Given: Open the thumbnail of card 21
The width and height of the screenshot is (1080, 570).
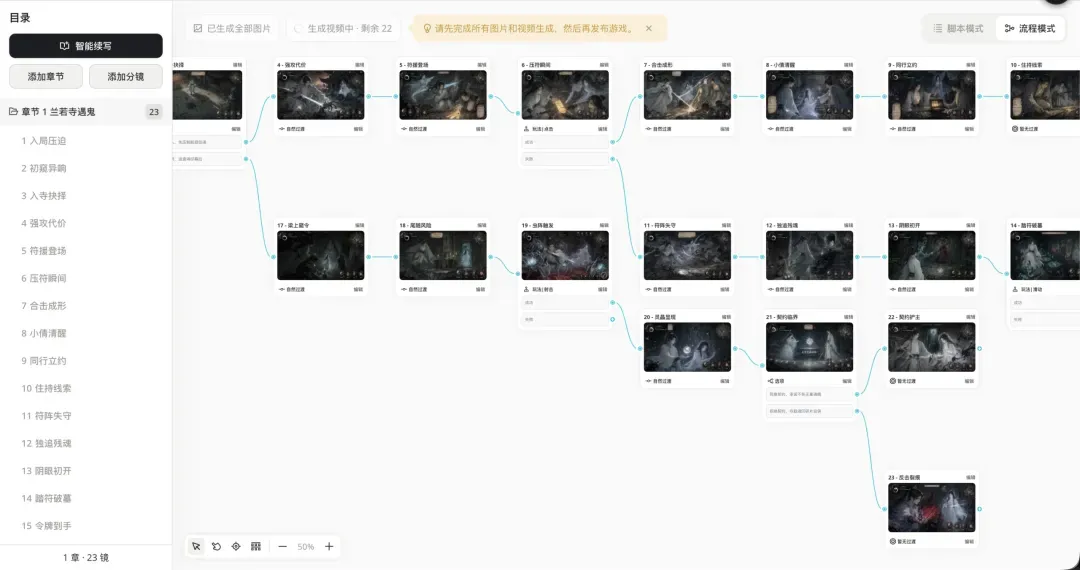Looking at the screenshot, I should pos(809,347).
